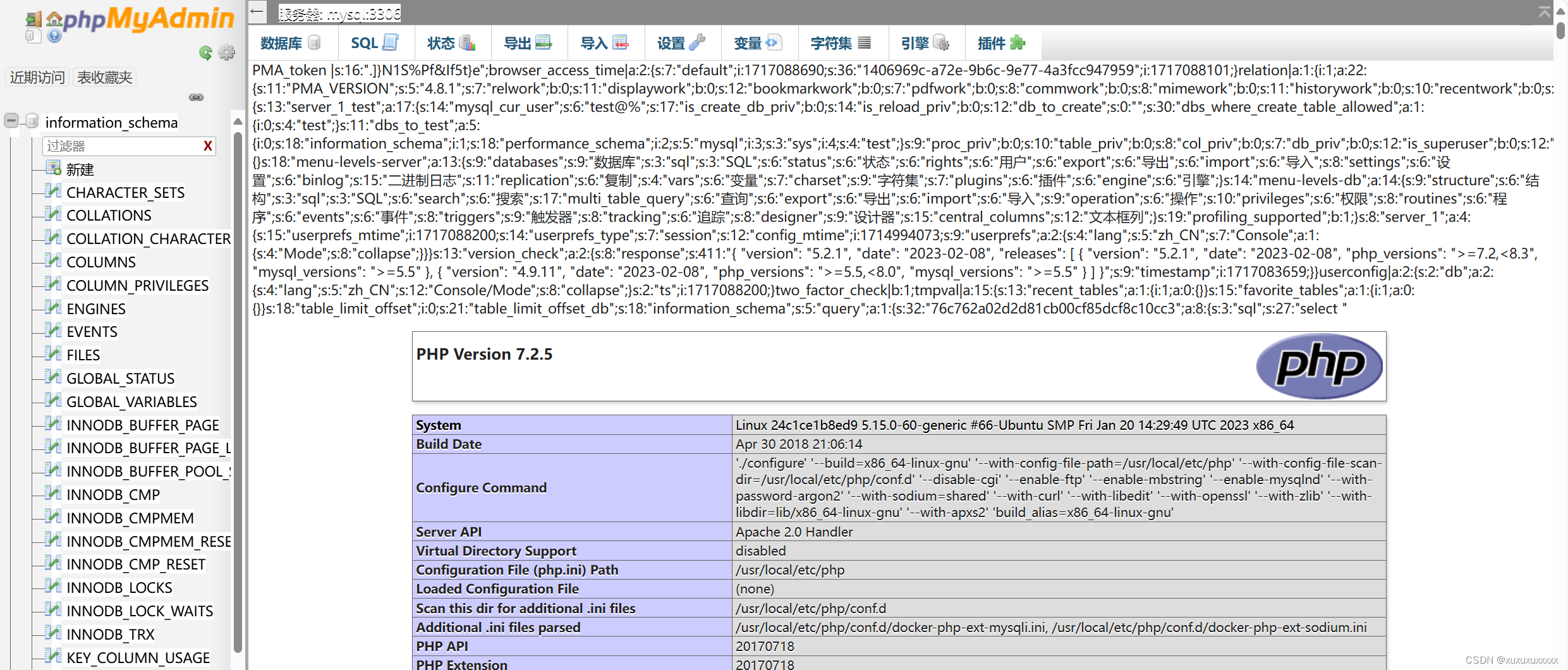Click the table icon beside ENGINES

(x=54, y=308)
